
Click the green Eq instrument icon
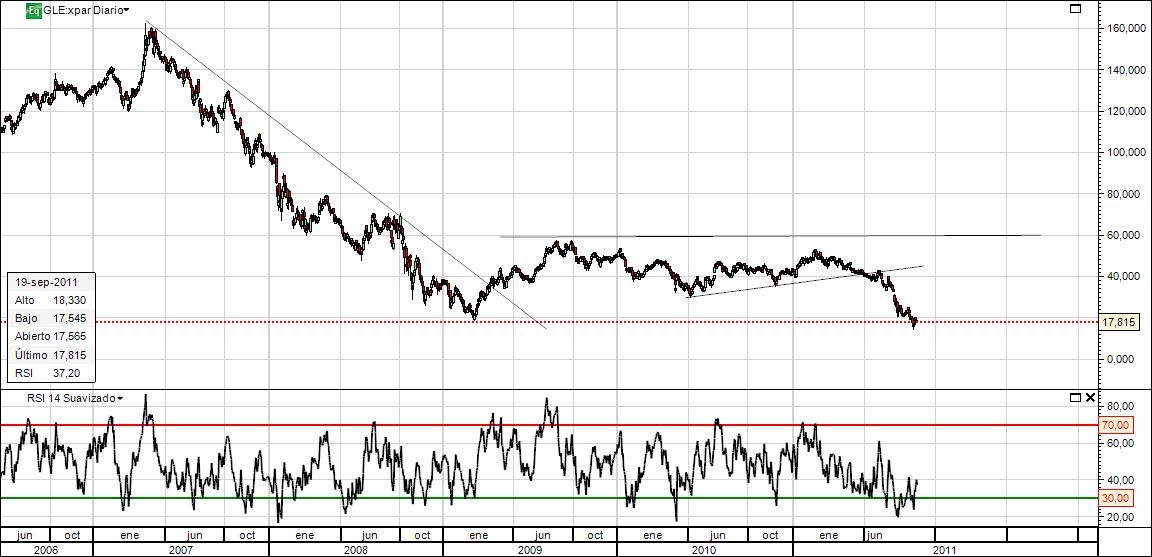[x=34, y=11]
